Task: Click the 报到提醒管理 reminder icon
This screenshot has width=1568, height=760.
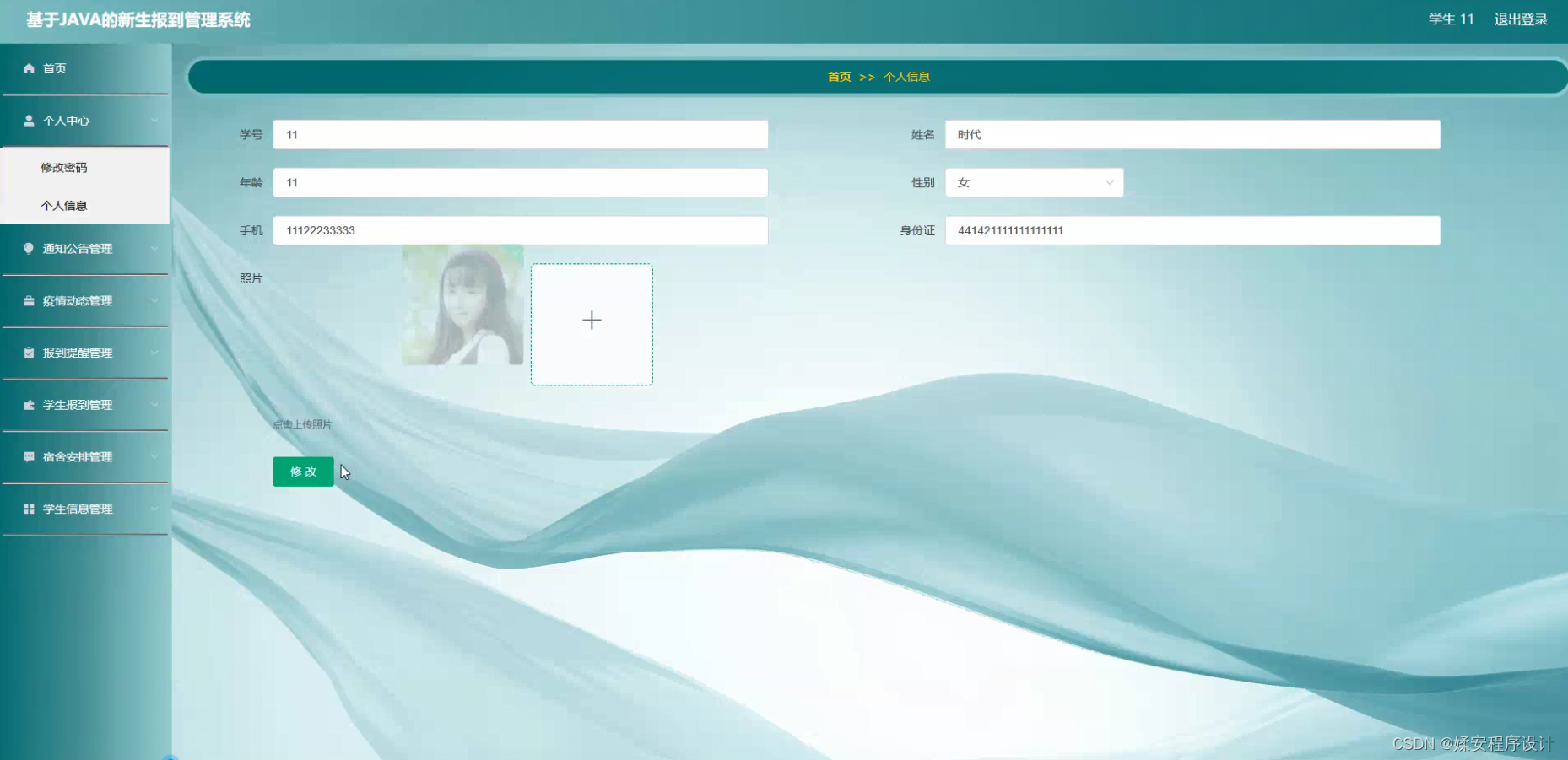Action: (28, 353)
